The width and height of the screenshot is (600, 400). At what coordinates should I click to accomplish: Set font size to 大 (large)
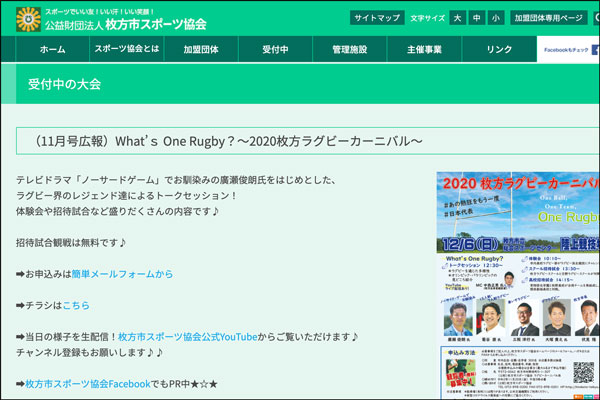457,18
